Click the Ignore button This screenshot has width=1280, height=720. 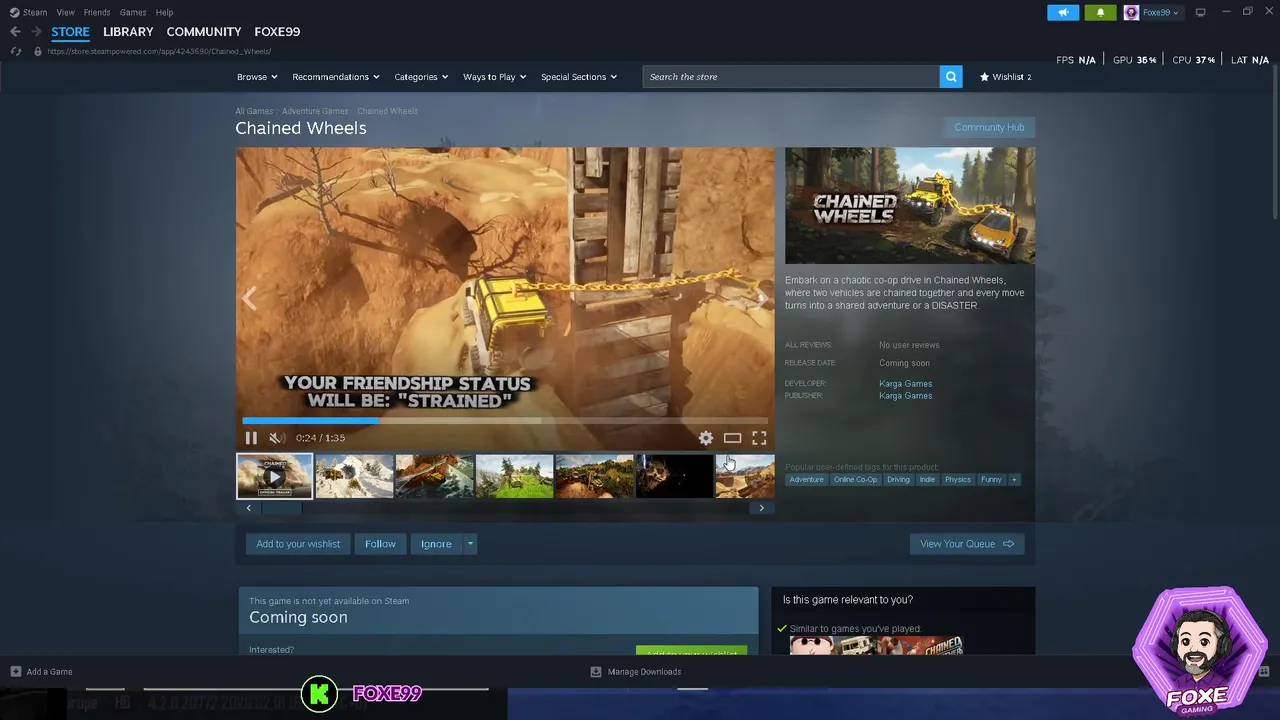pyautogui.click(x=436, y=544)
